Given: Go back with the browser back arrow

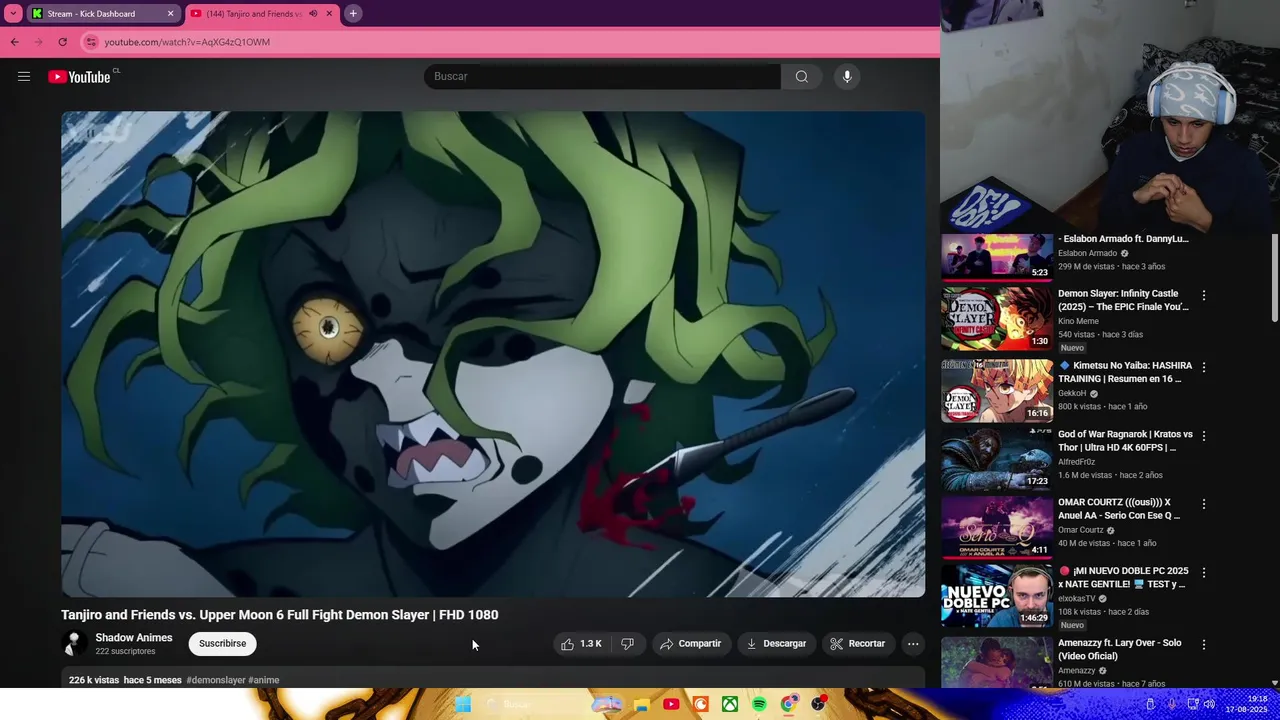Looking at the screenshot, I should click(x=14, y=42).
